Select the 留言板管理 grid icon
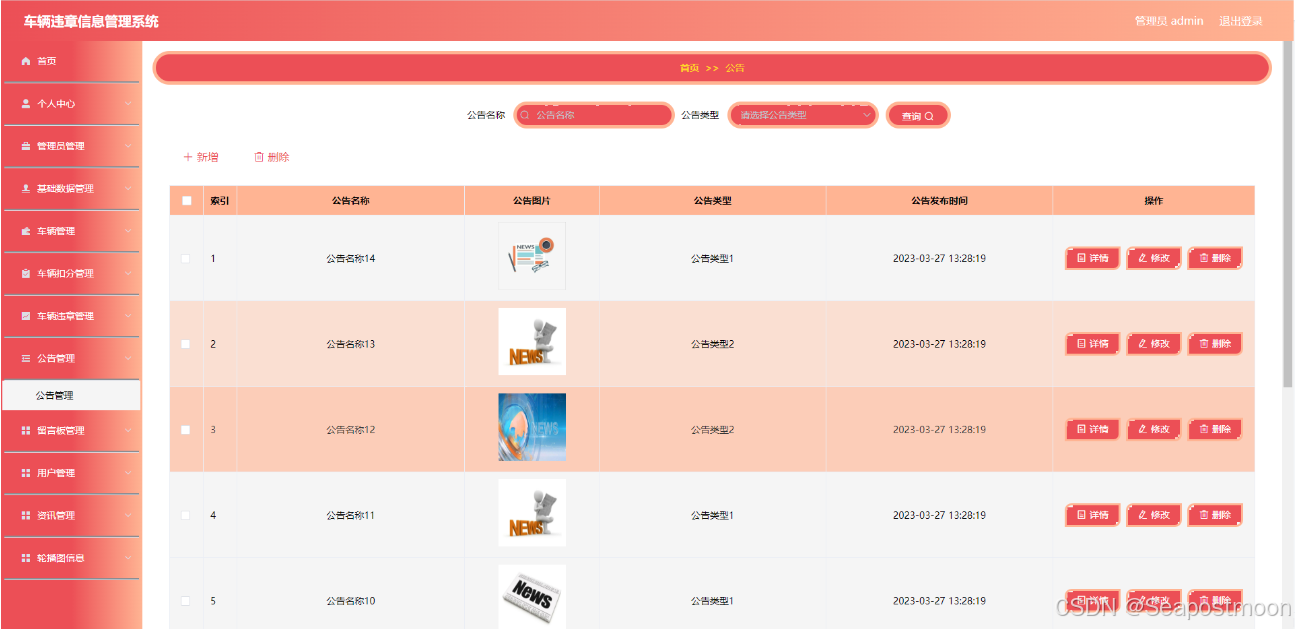The width and height of the screenshot is (1295, 629). 27,430
